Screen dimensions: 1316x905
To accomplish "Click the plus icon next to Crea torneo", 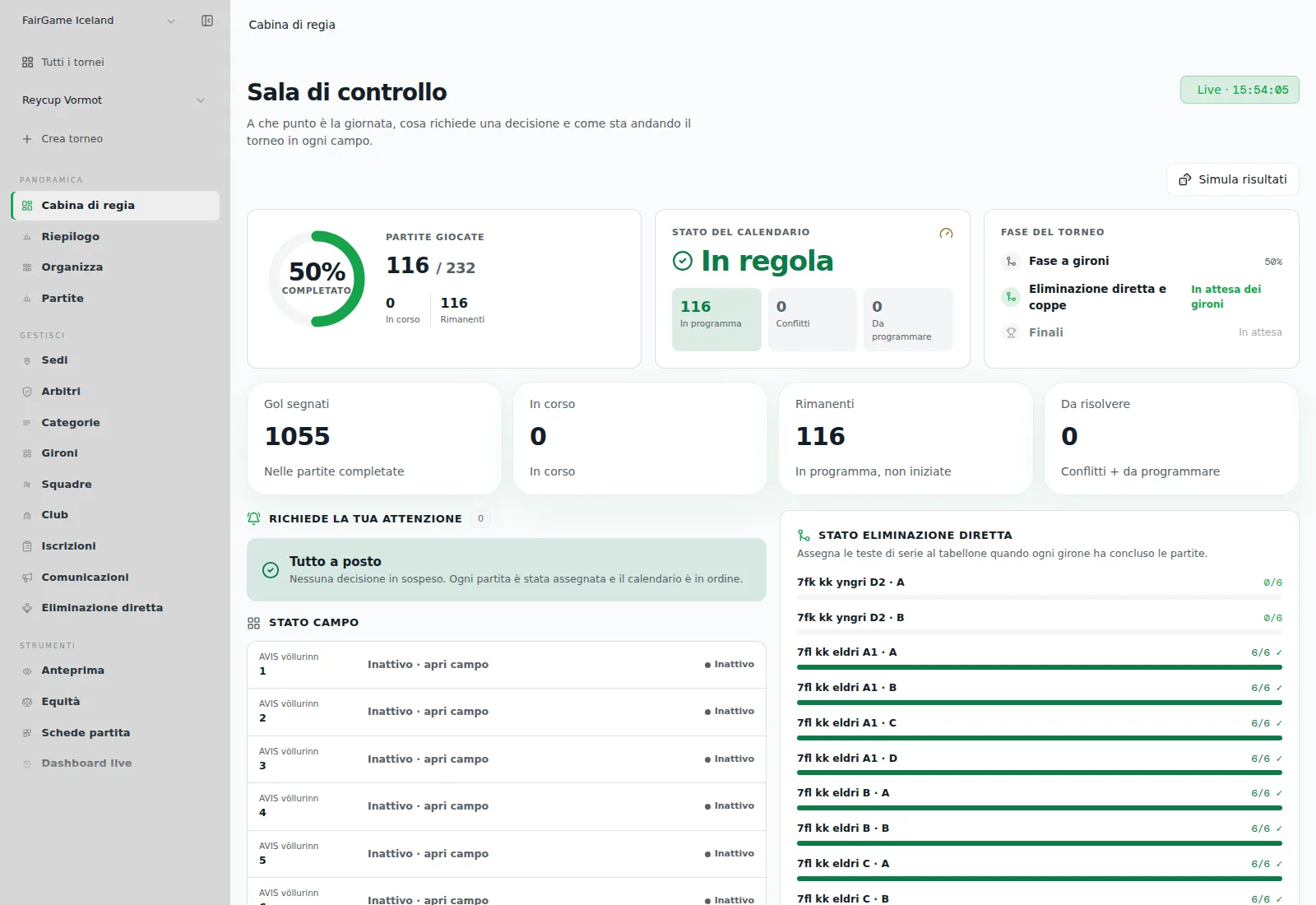I will [x=27, y=139].
